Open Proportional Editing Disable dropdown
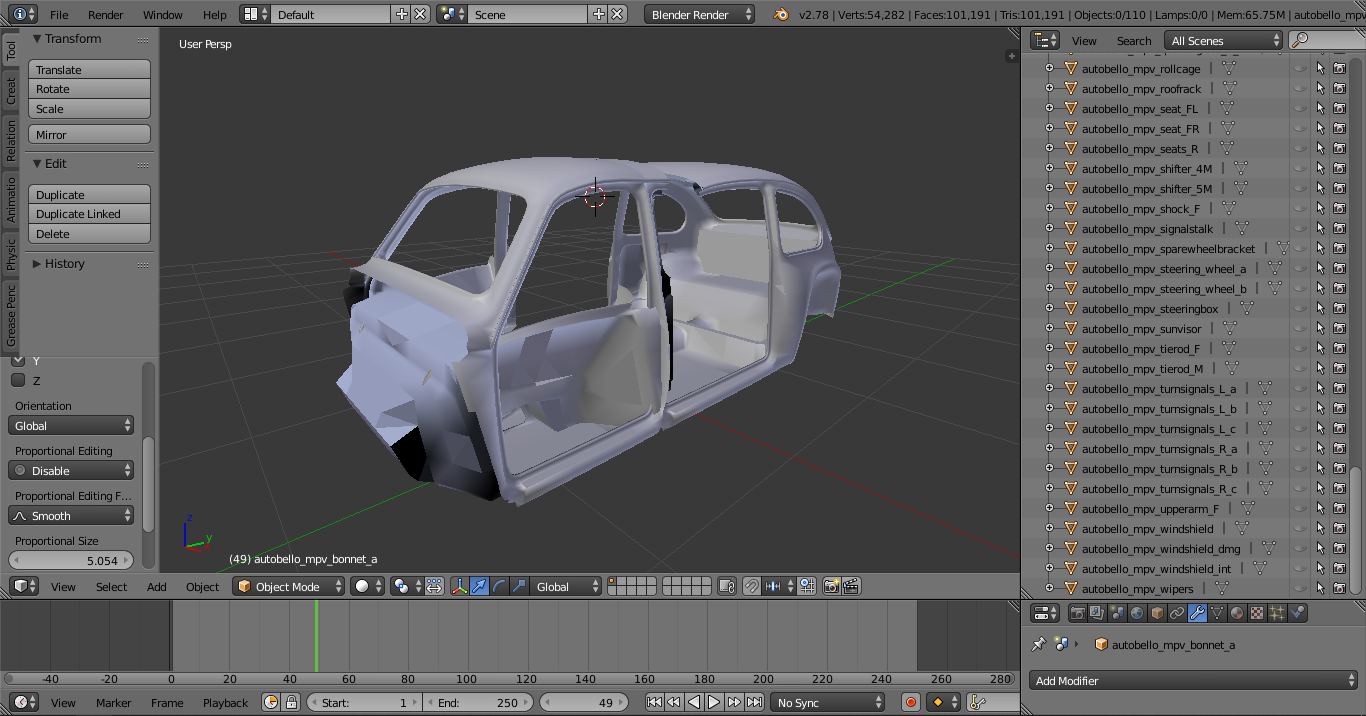This screenshot has height=716, width=1366. point(71,471)
